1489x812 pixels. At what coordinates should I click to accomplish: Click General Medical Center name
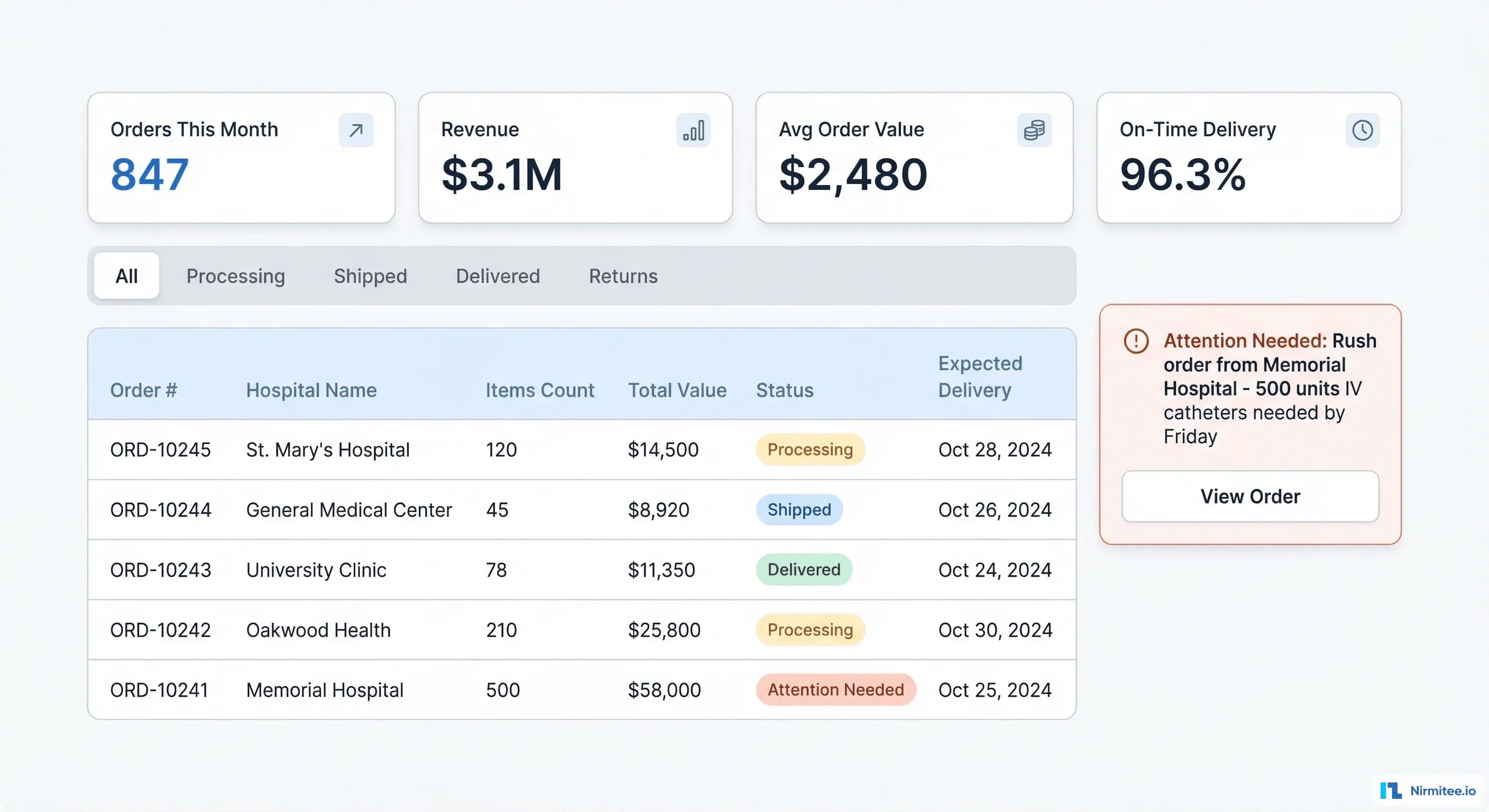pyautogui.click(x=349, y=510)
